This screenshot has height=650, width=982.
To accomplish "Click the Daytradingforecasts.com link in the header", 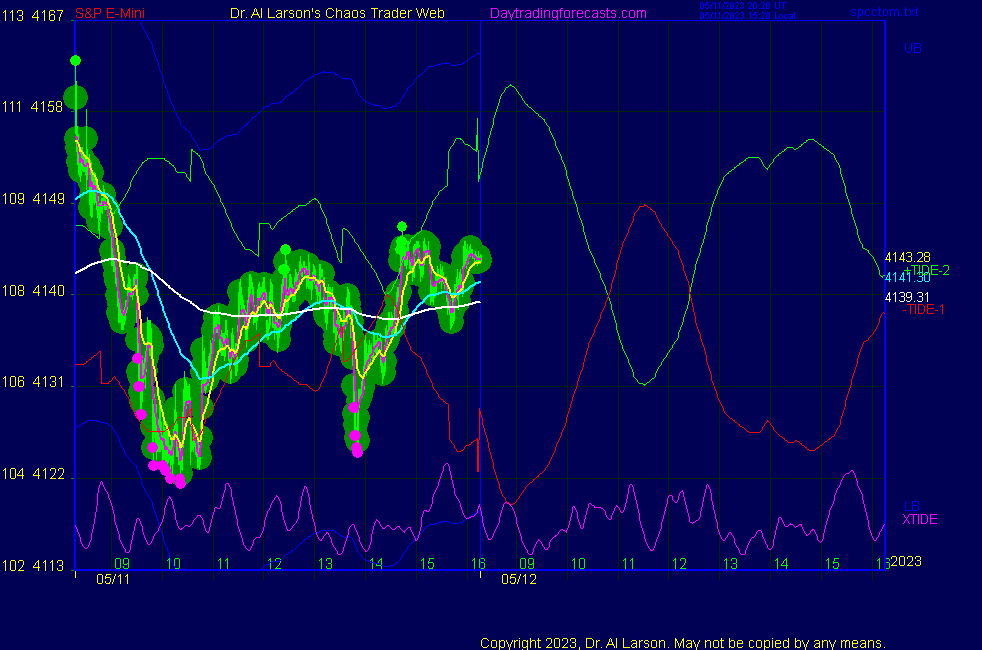I will click(567, 13).
